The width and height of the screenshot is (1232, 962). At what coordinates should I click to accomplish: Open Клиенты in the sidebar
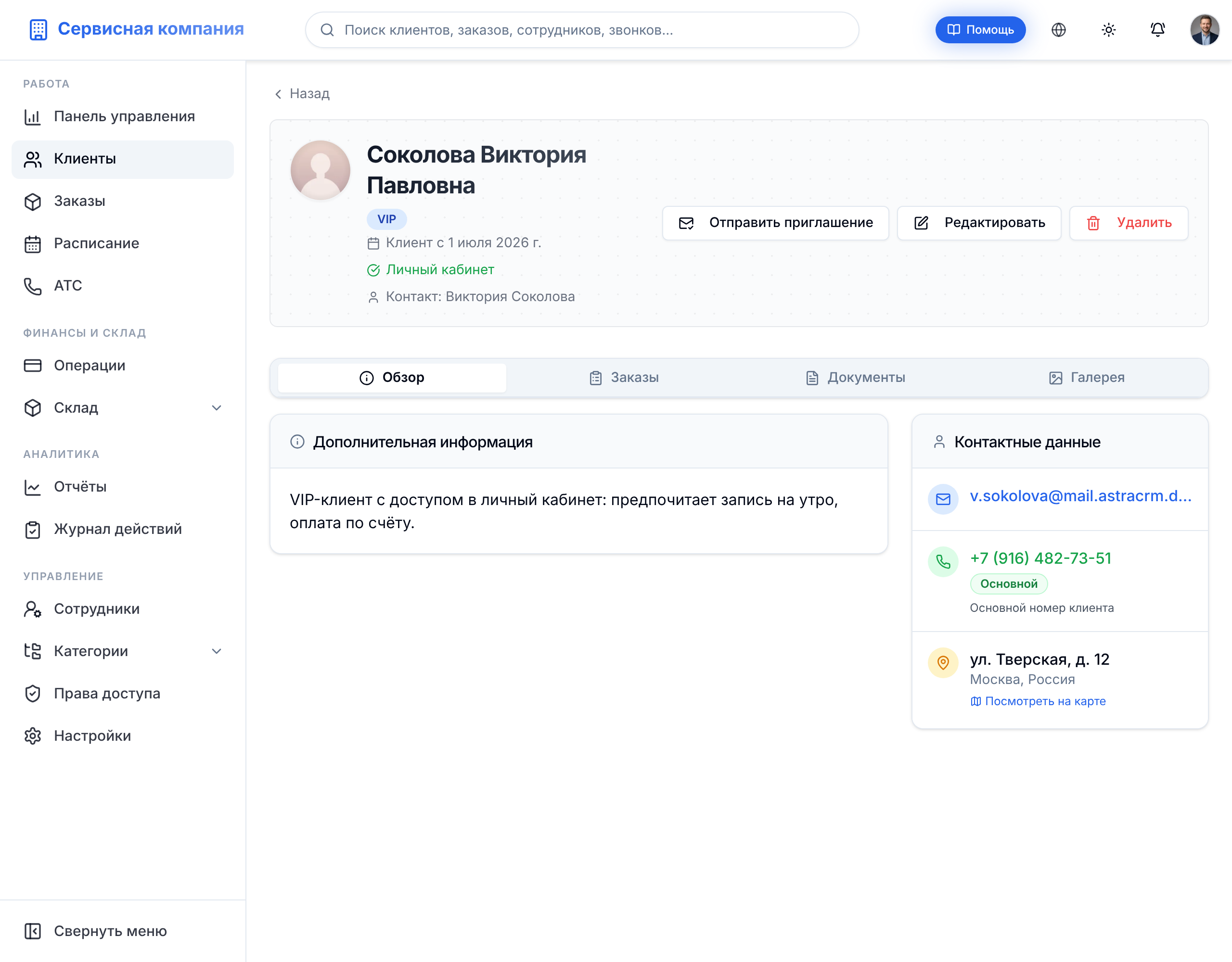pyautogui.click(x=122, y=159)
